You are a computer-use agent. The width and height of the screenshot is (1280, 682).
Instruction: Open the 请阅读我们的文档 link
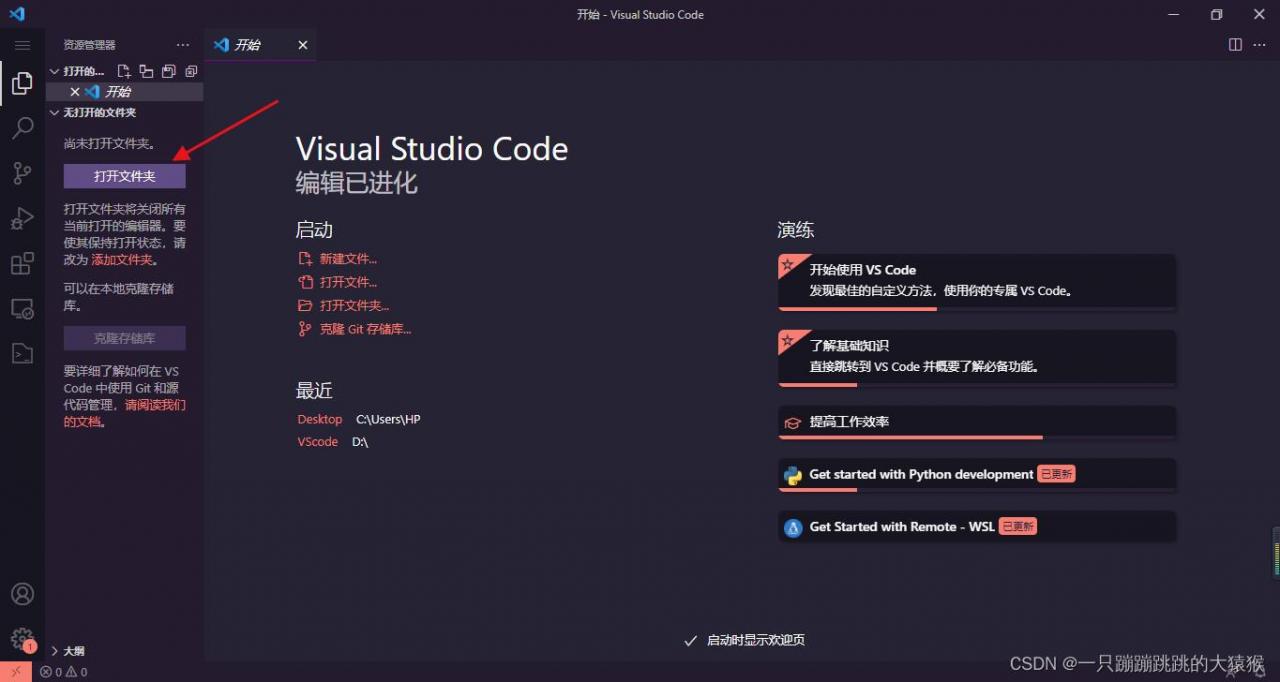pyautogui.click(x=125, y=413)
